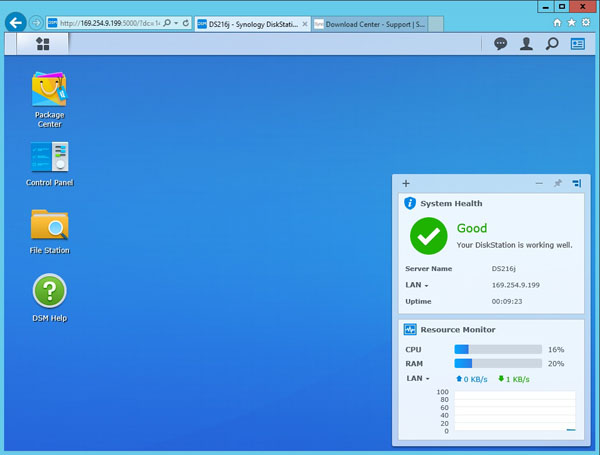Click the 'Good' health status text
Viewport: 600px width, 455px height.
(x=472, y=228)
